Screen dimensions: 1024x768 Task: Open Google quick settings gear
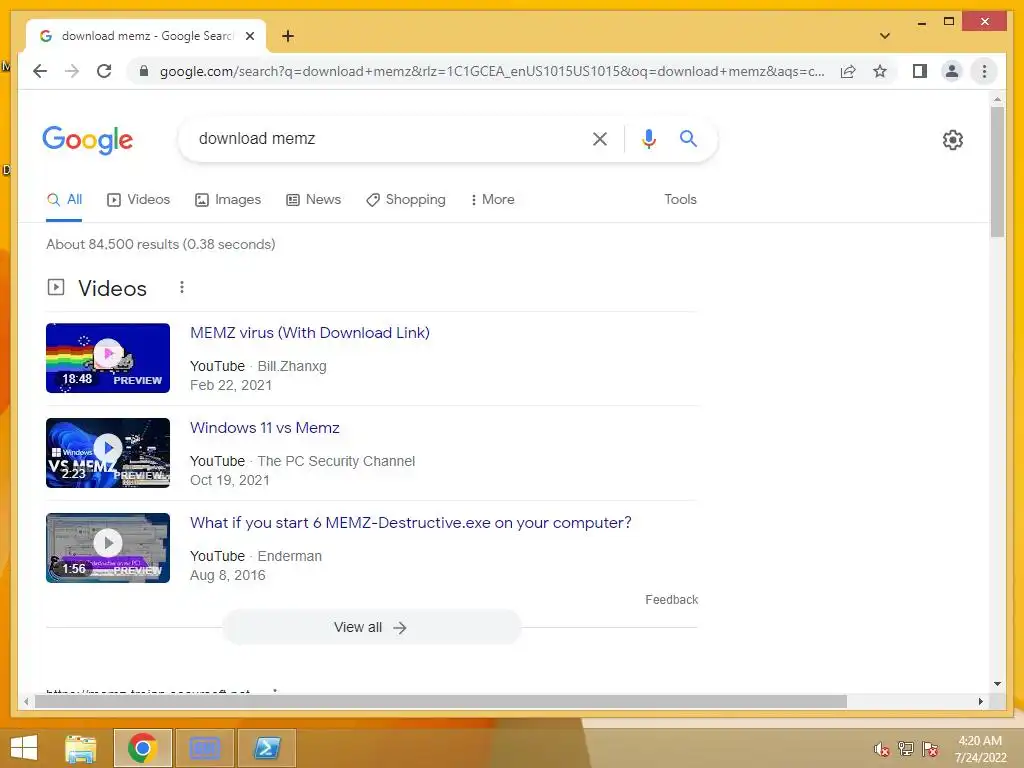click(953, 140)
